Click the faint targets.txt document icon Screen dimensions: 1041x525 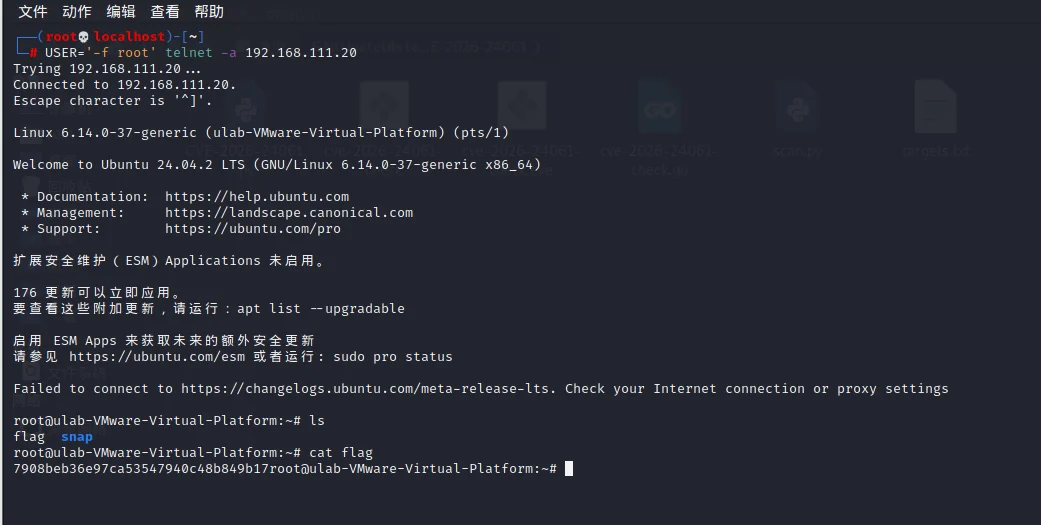pyautogui.click(x=935, y=107)
